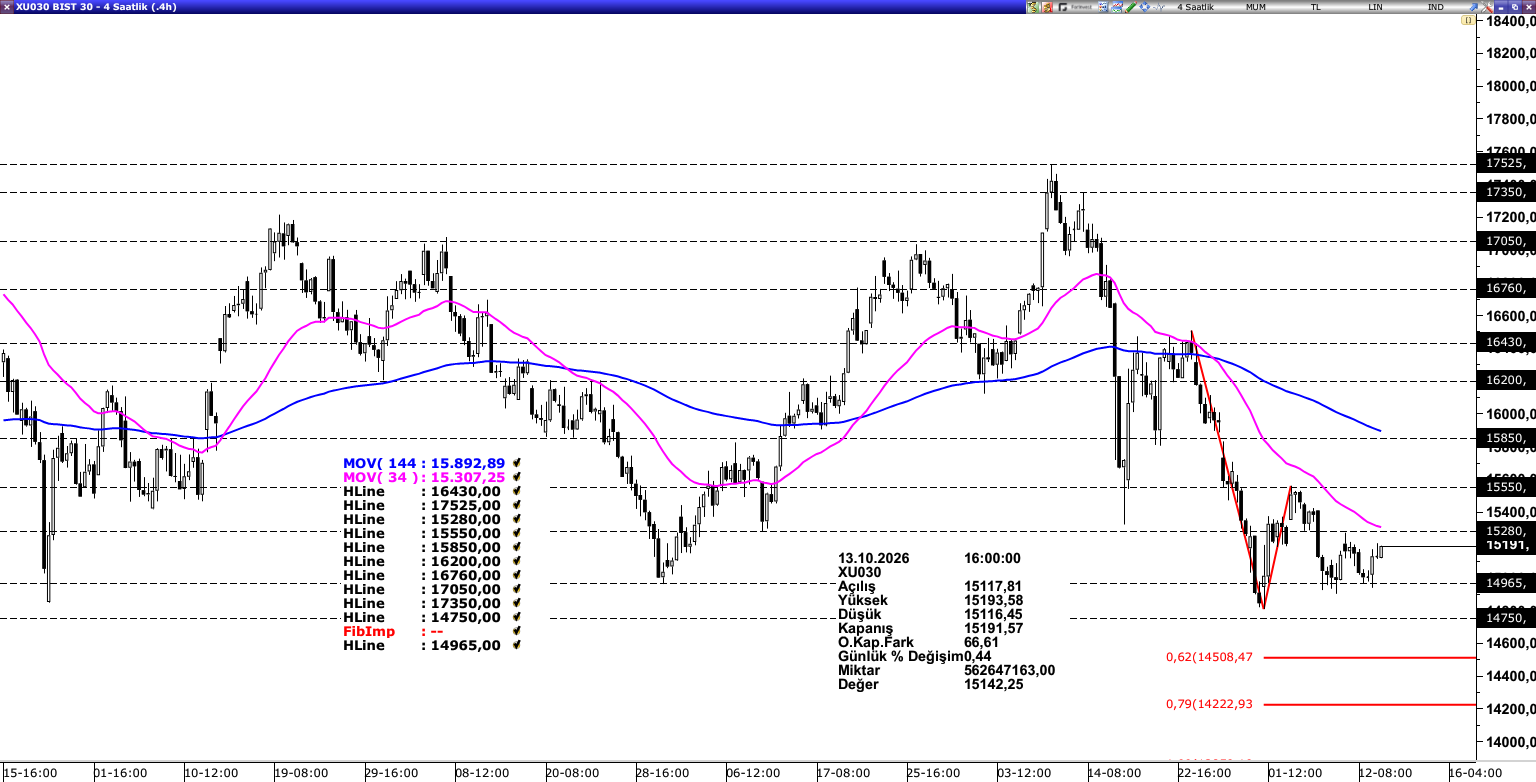Click the Forinvest logo in the toolbar
Viewport: 1536px width, 782px height.
1075,7
